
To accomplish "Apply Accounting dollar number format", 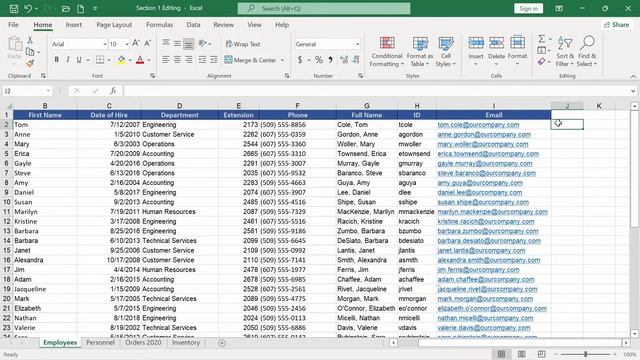I will coord(300,60).
